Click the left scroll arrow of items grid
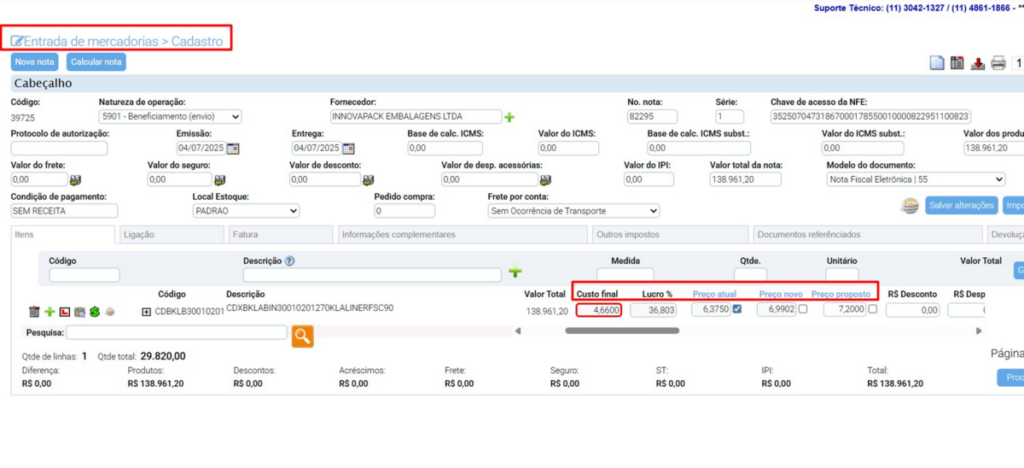The width and height of the screenshot is (1024, 468). pos(518,331)
